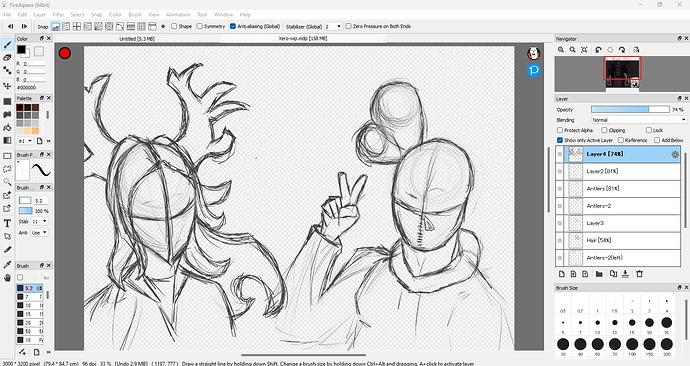This screenshot has height=366, width=690.
Task: Open the Layer menu
Action: [40, 15]
